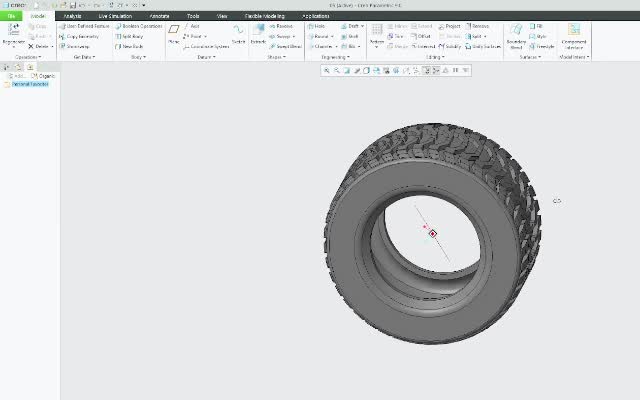Switch to the Model tab
The image size is (640, 400).
tap(38, 16)
